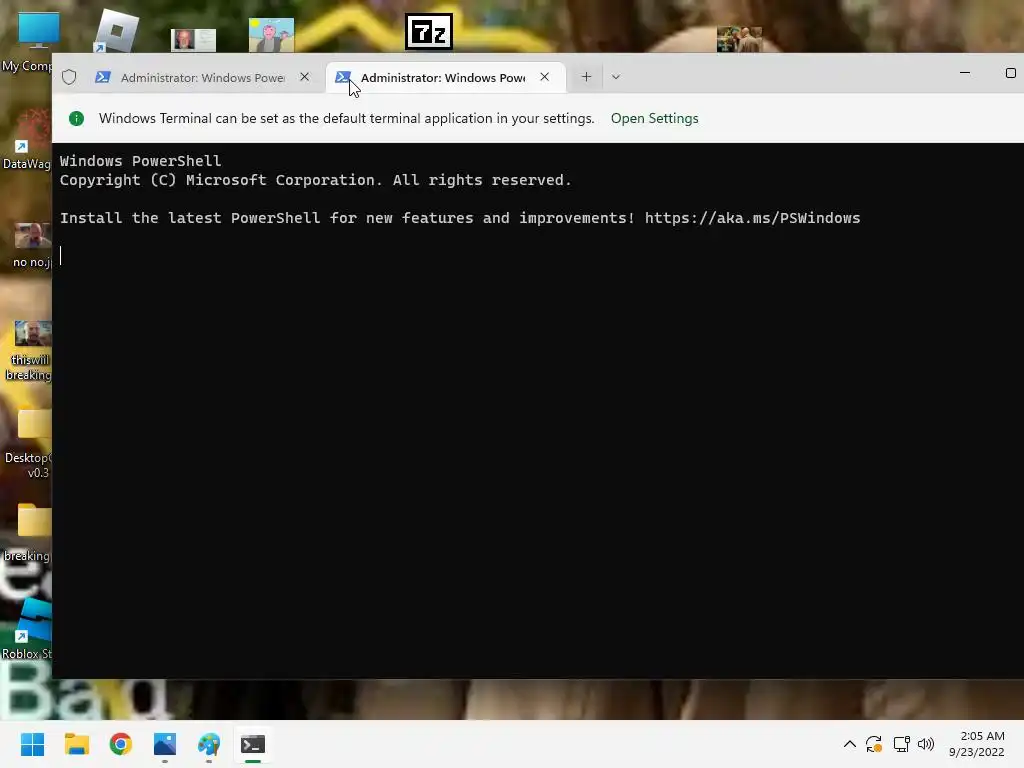The height and width of the screenshot is (768, 1024).
Task: Select the no no.jpg desktop file
Action: click(x=31, y=246)
